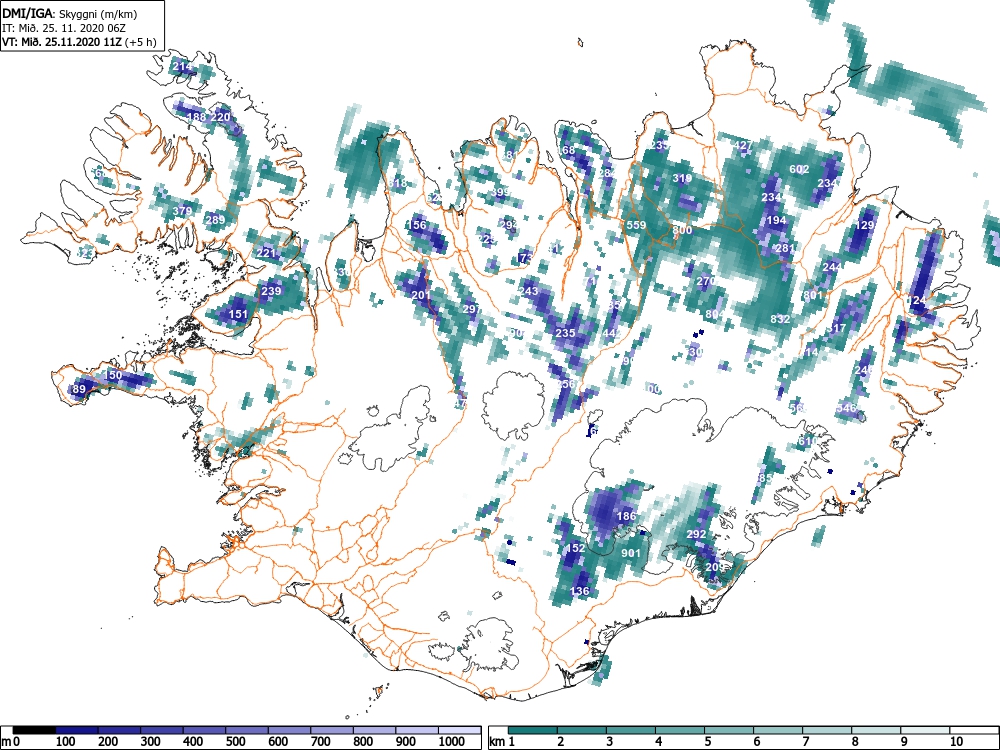
Task: Click the darkest teal swatch between km 1 and 2
Action: click(533, 730)
